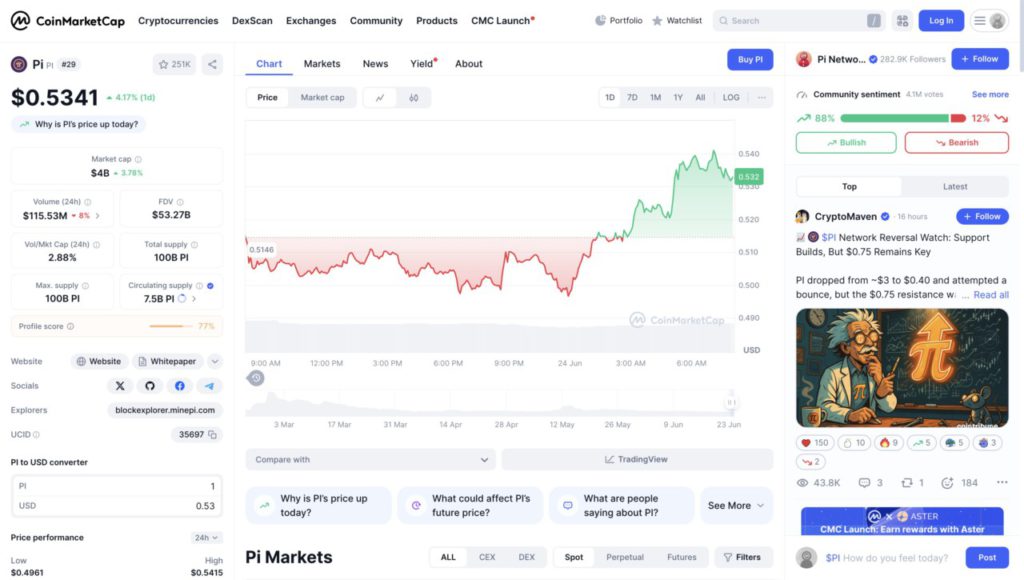Vote Bullish on community sentiment
Screen dimensions: 1024x580
846,143
